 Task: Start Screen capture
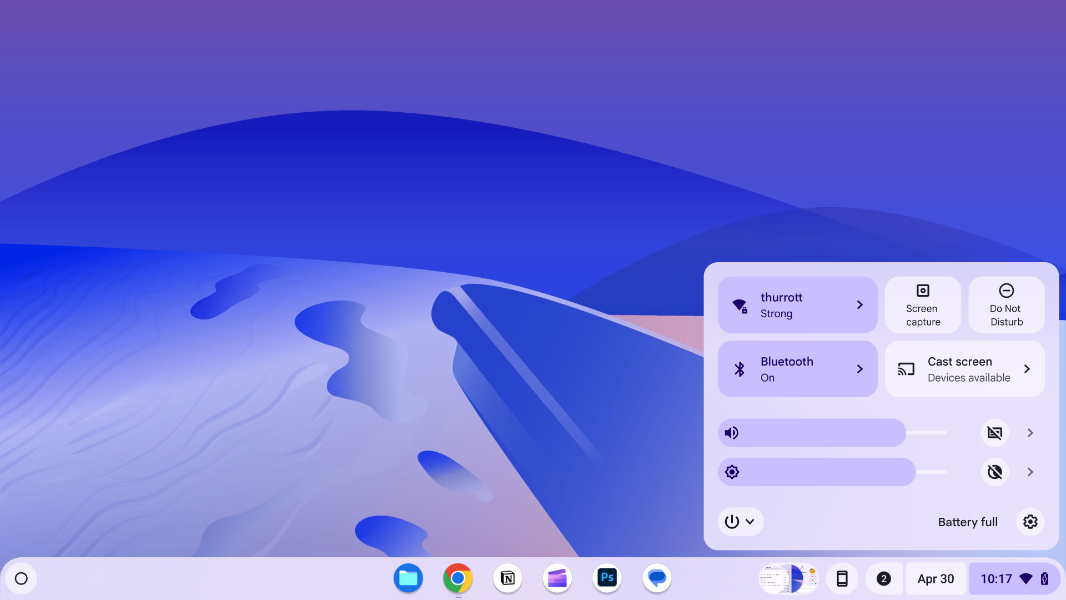coord(923,305)
